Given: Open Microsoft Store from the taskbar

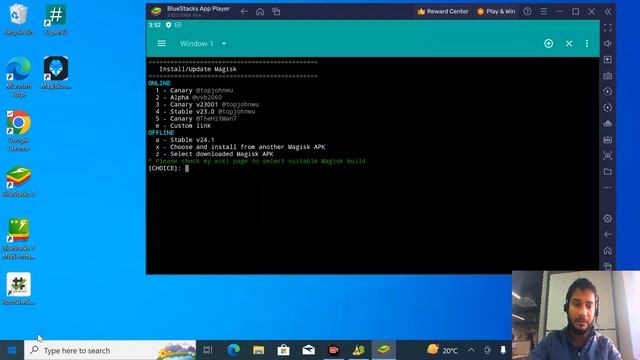Looking at the screenshot, I should (x=283, y=350).
